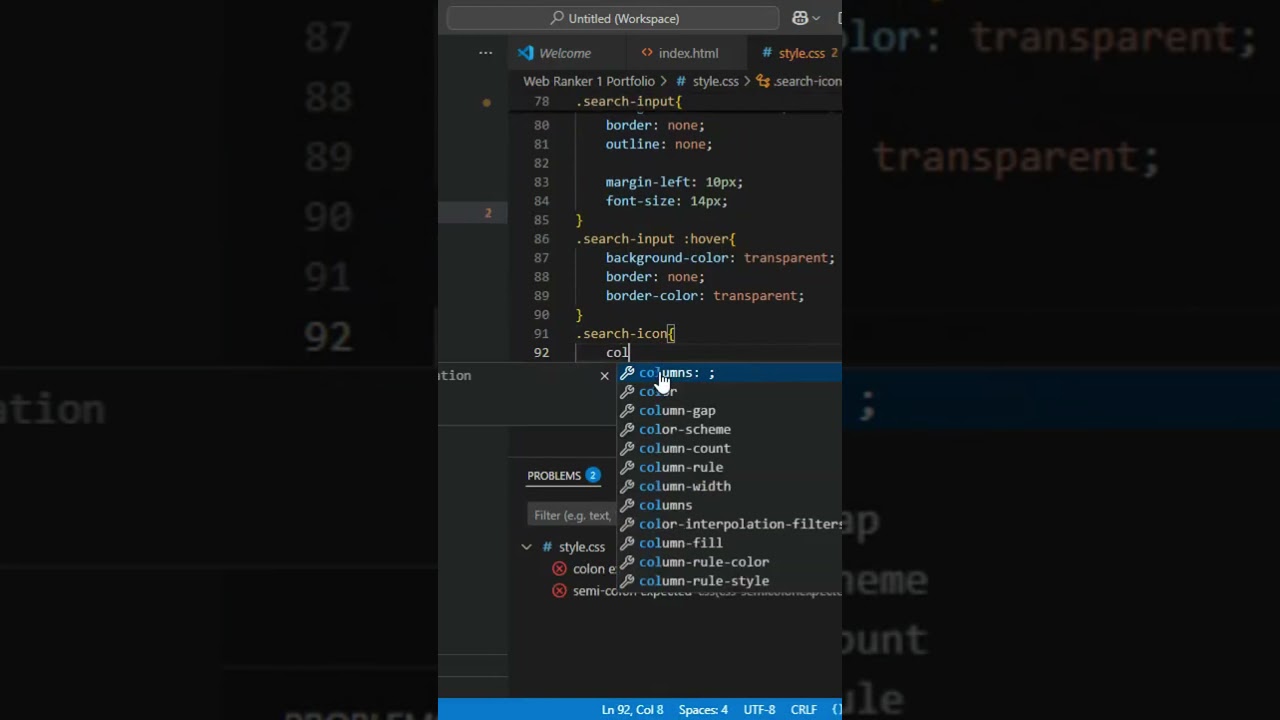The height and width of the screenshot is (720, 1280).
Task: Click wrench icon beside column-gap suggestion
Action: tap(627, 411)
